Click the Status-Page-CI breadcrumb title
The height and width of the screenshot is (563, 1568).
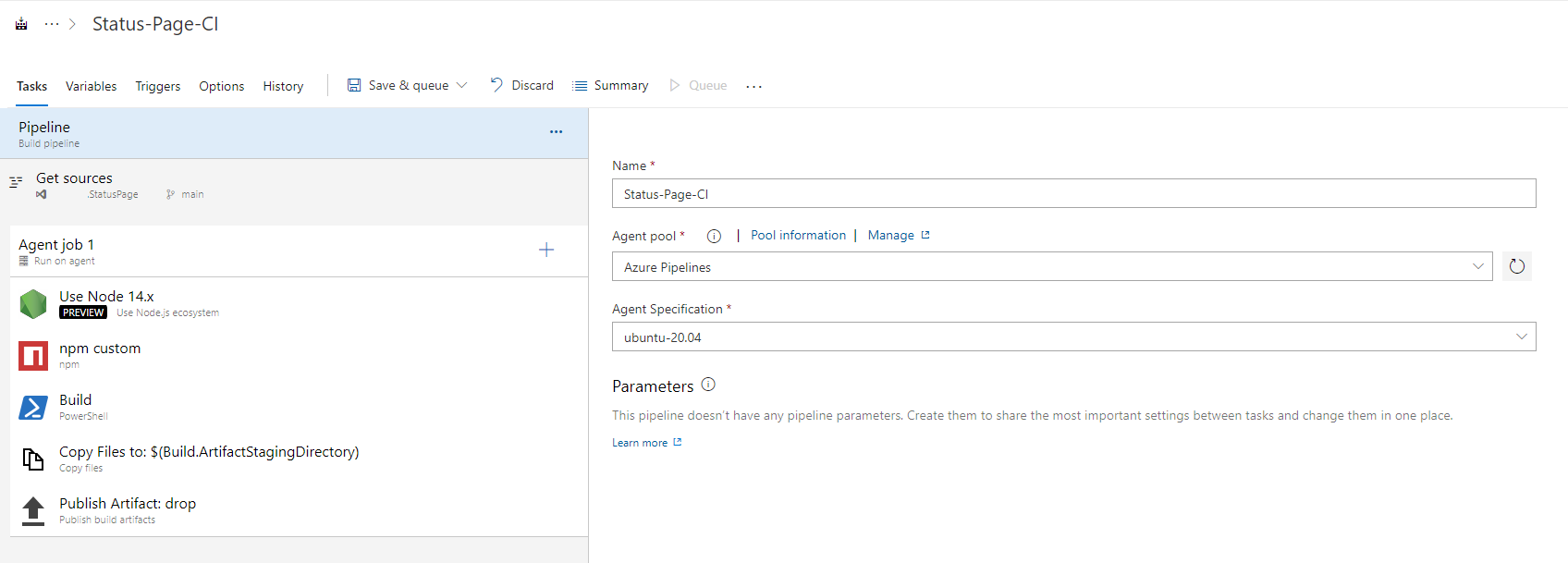point(155,24)
